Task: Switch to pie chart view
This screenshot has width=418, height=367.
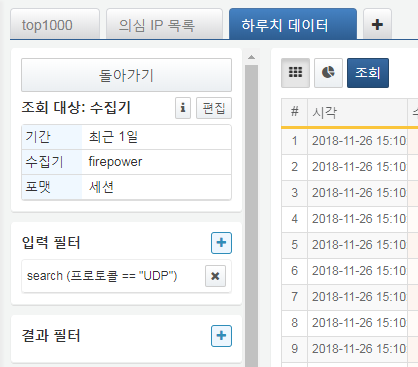Action: click(328, 73)
